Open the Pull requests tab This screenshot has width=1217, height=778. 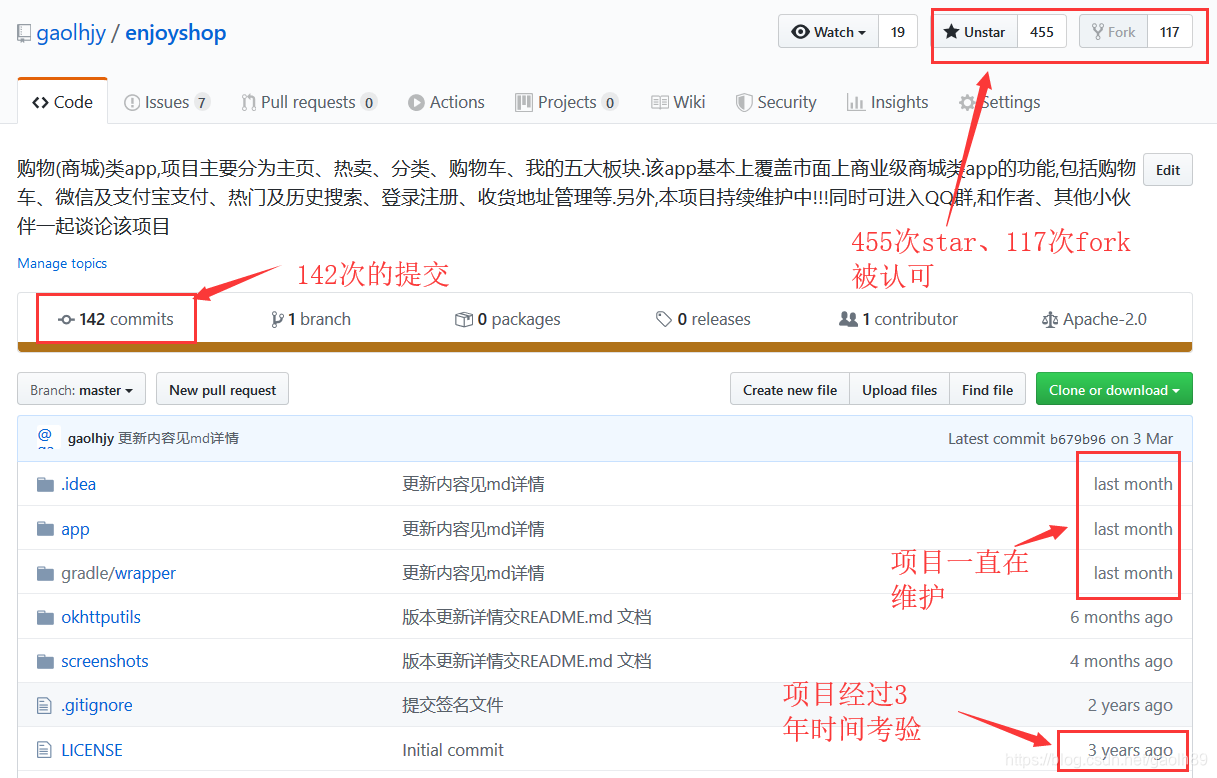309,102
